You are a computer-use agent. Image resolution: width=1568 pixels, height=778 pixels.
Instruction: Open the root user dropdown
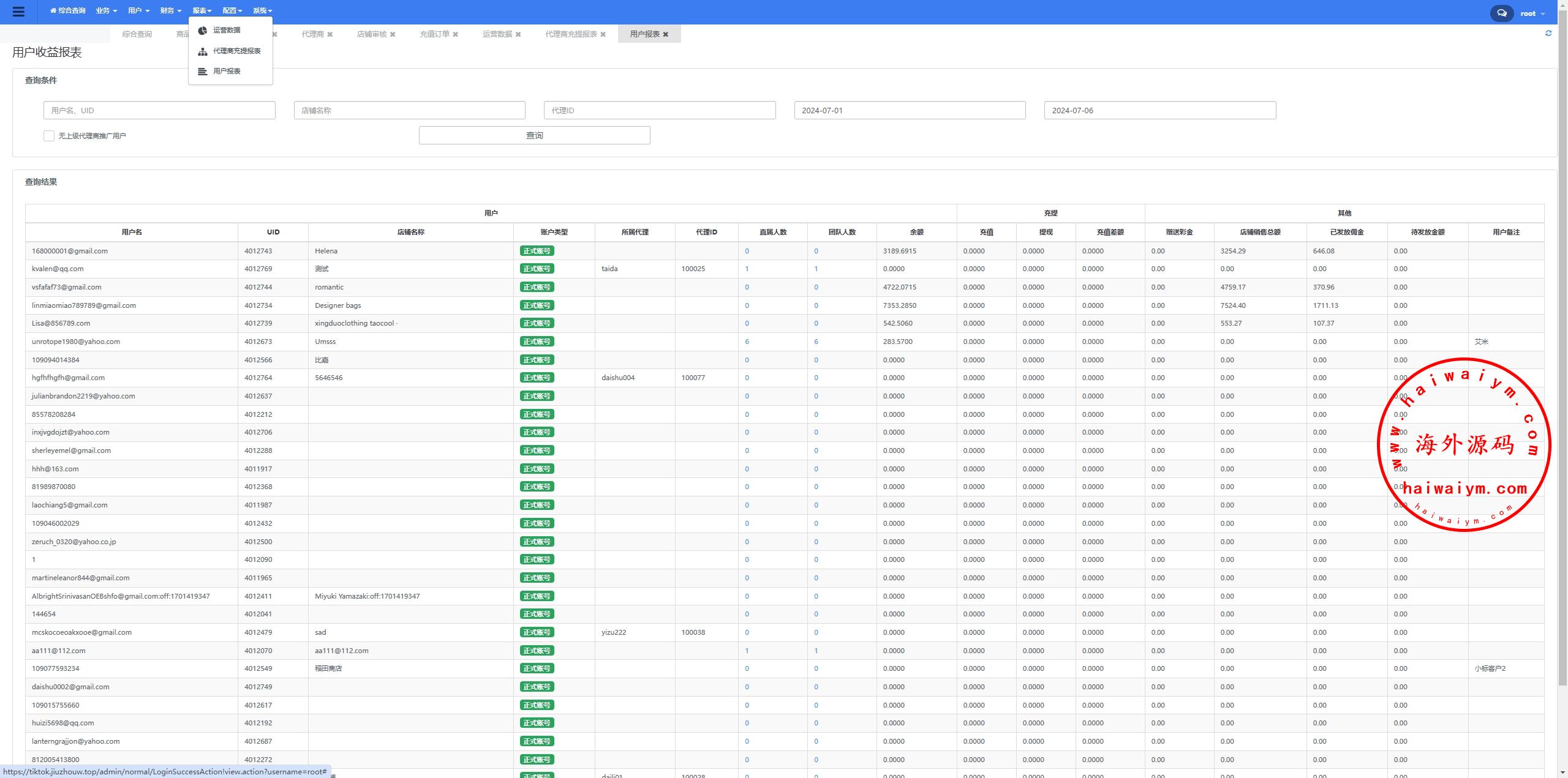point(1532,13)
